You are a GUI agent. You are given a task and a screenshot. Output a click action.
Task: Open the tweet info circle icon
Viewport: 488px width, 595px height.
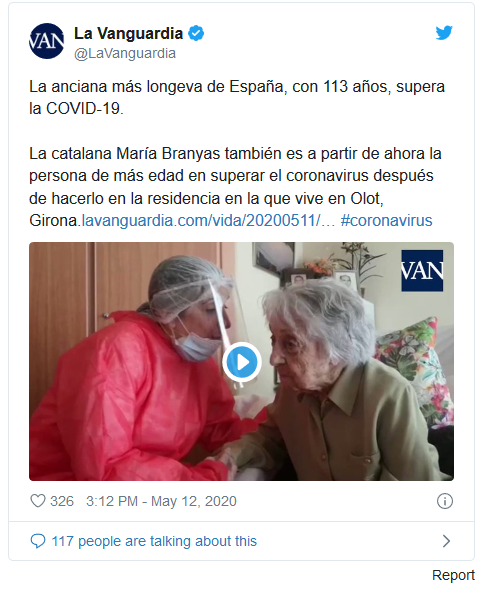point(445,501)
